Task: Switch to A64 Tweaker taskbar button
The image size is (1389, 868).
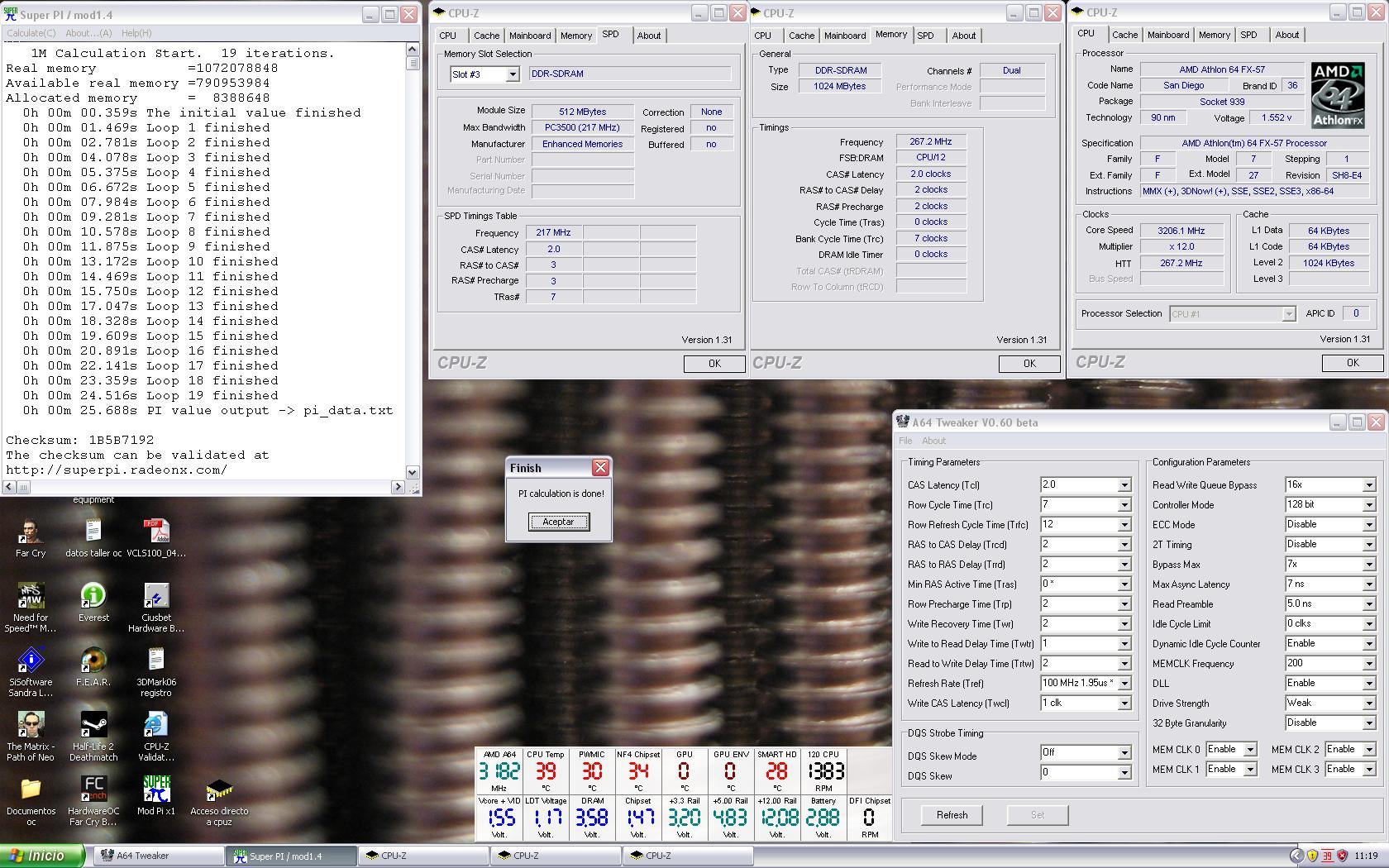Action: pyautogui.click(x=160, y=856)
